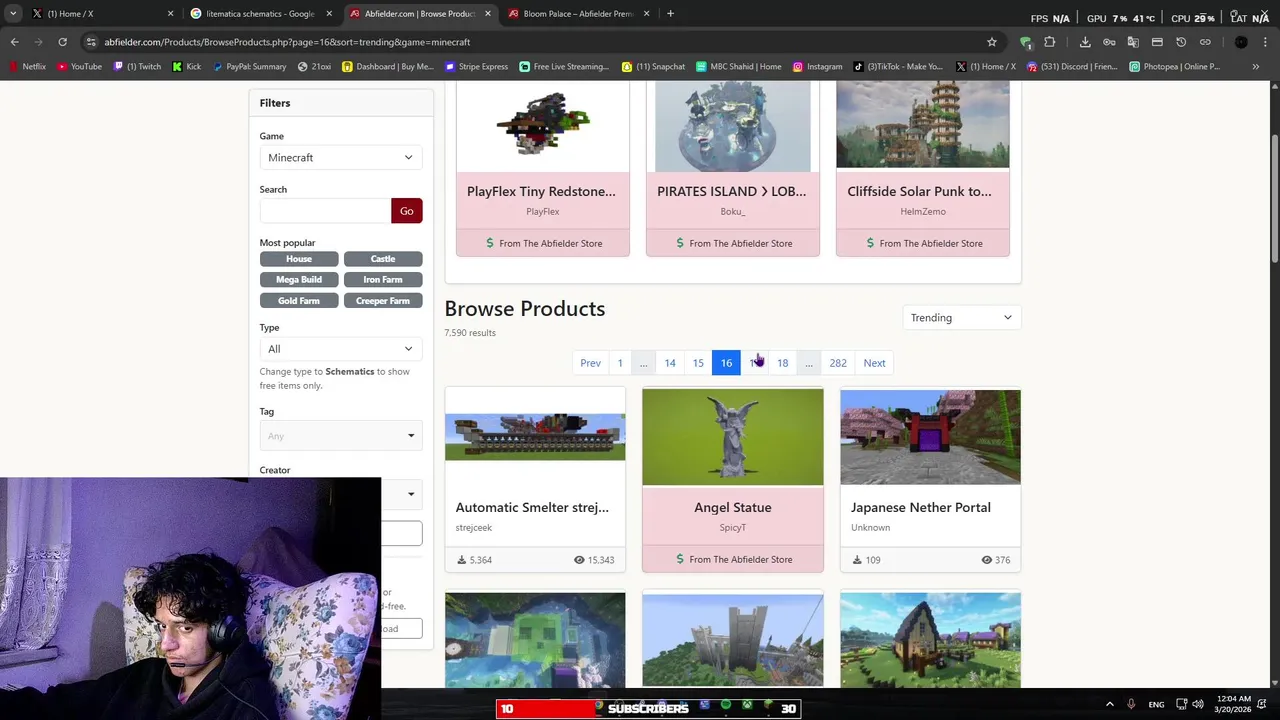Open Photopea bookmark
Screen dimensions: 1280x720
click(x=1174, y=66)
